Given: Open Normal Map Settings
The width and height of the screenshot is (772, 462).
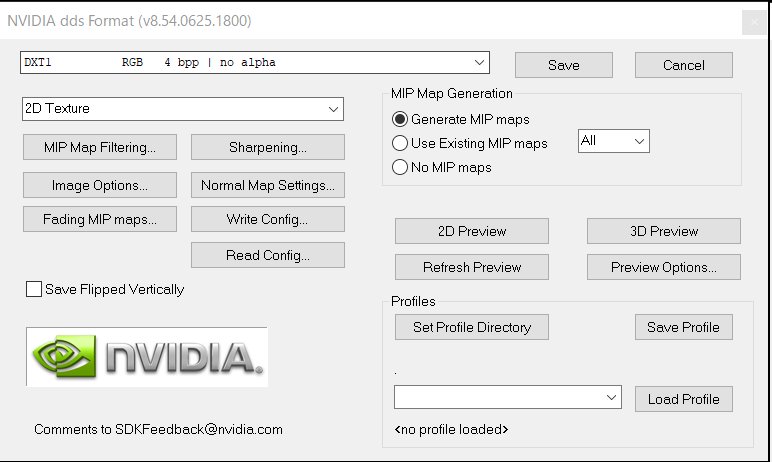Looking at the screenshot, I should tap(267, 185).
